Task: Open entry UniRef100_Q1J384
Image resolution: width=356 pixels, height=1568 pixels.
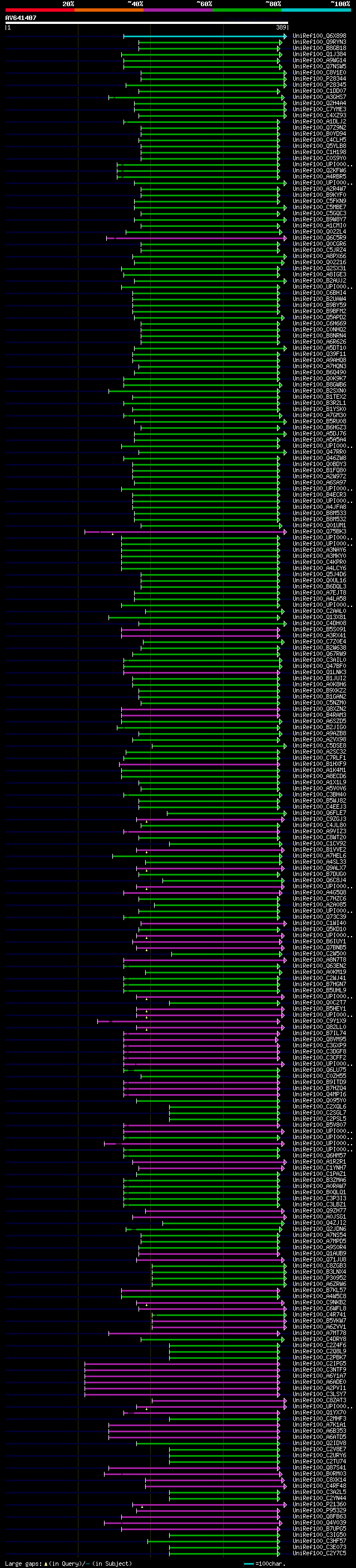Action: click(319, 54)
